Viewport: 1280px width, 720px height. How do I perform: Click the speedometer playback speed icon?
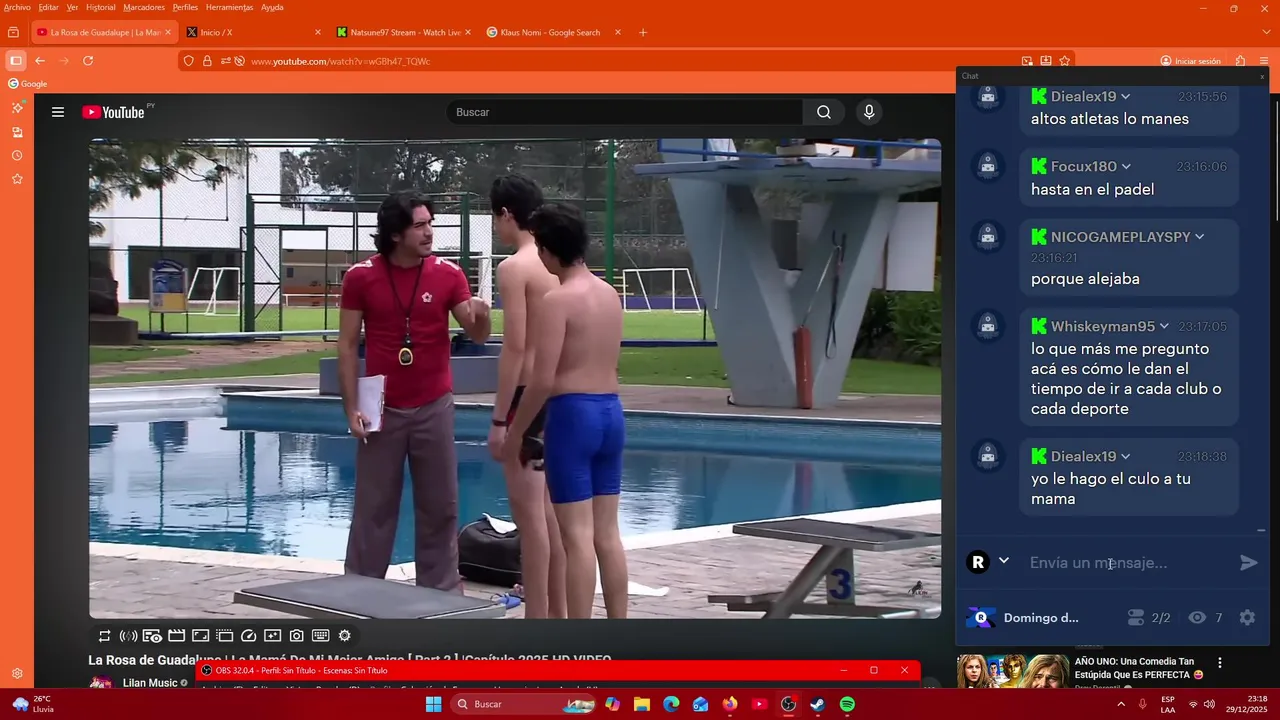[x=249, y=636]
